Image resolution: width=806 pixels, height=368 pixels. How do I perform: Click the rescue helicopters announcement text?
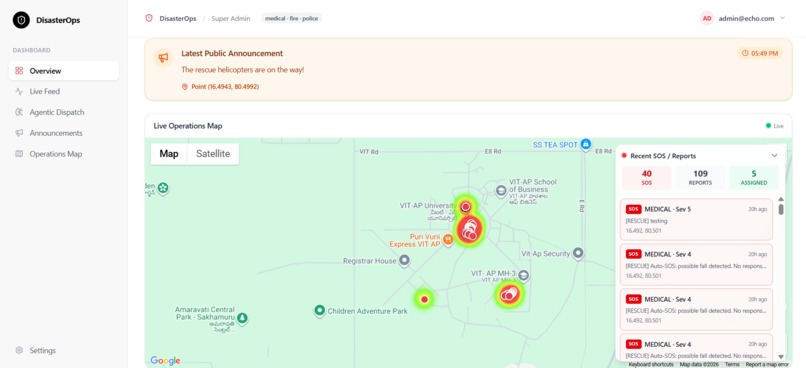click(243, 69)
